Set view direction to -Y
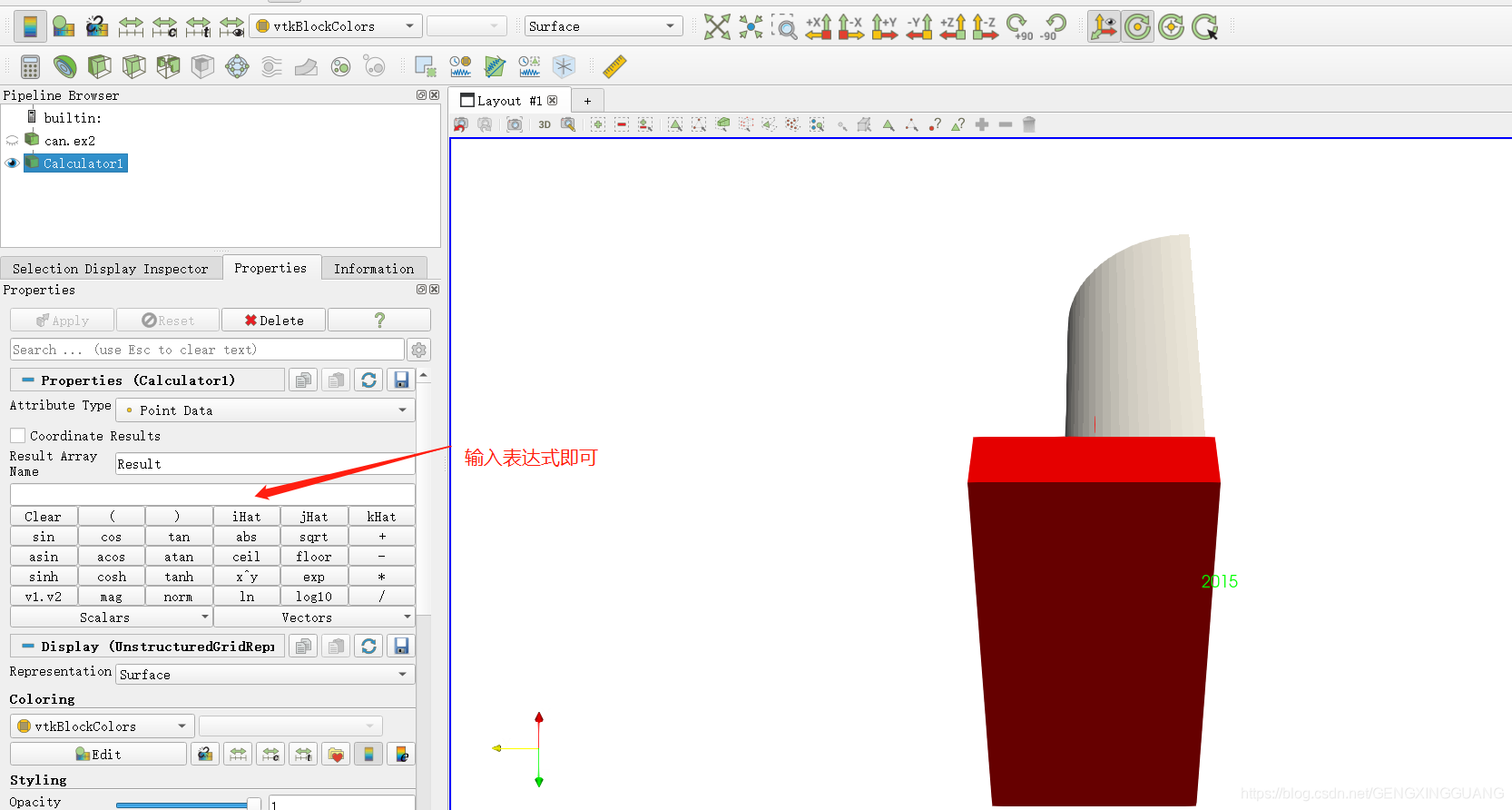Viewport: 1512px width, 810px height. [x=918, y=26]
